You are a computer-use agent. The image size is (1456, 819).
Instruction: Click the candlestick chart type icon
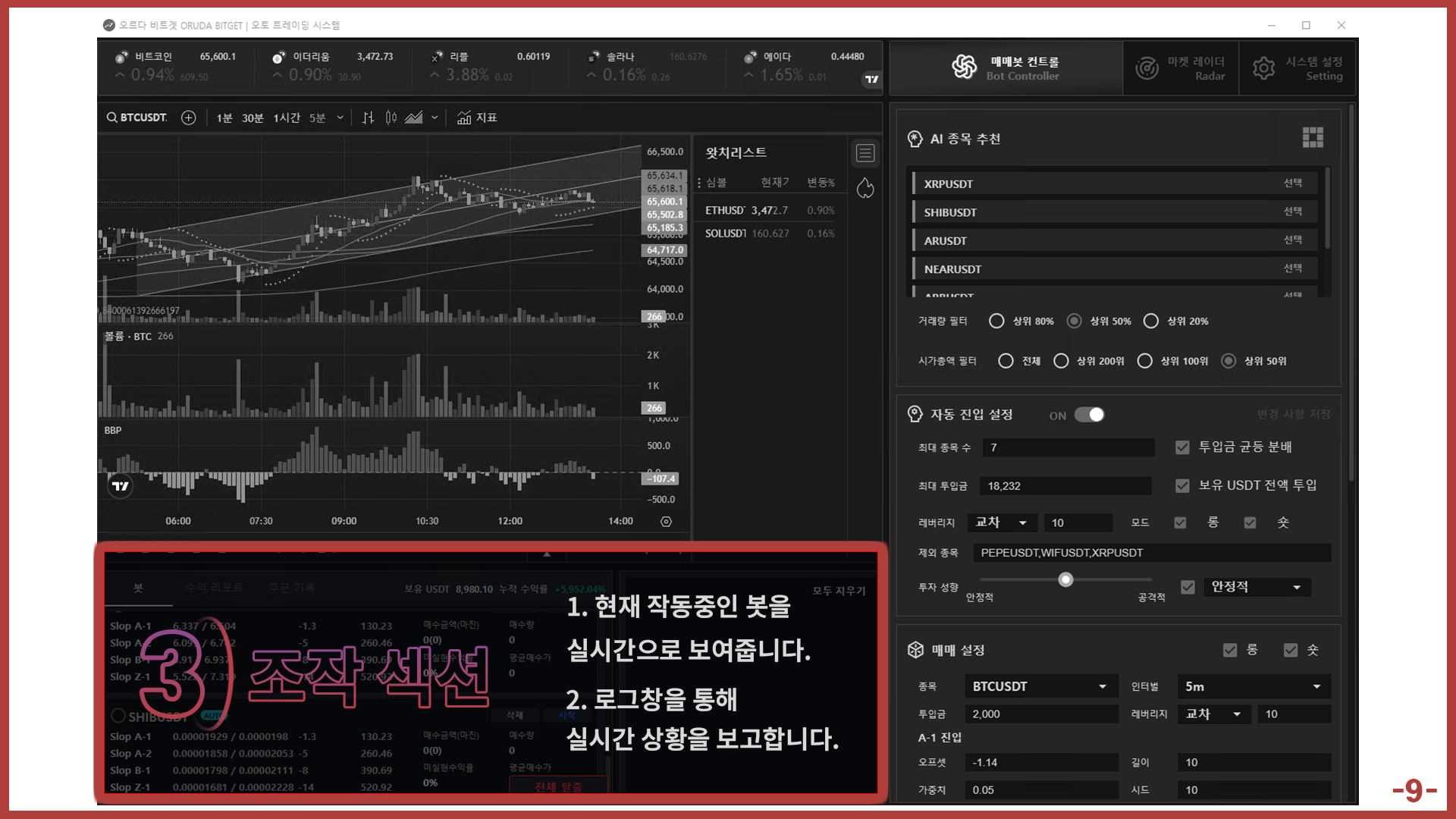pyautogui.click(x=391, y=118)
